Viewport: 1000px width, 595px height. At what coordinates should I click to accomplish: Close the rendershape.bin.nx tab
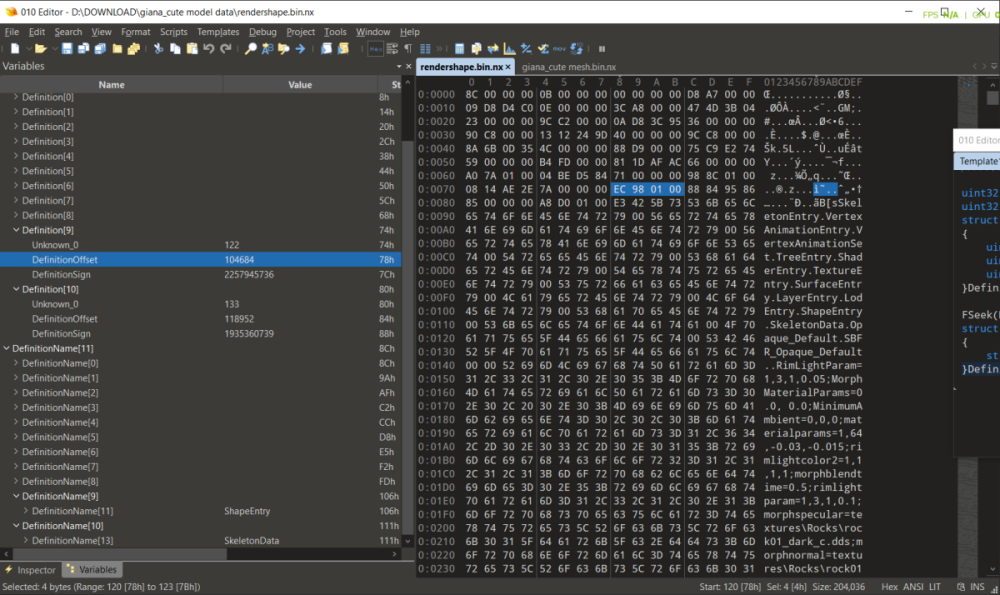pos(508,67)
